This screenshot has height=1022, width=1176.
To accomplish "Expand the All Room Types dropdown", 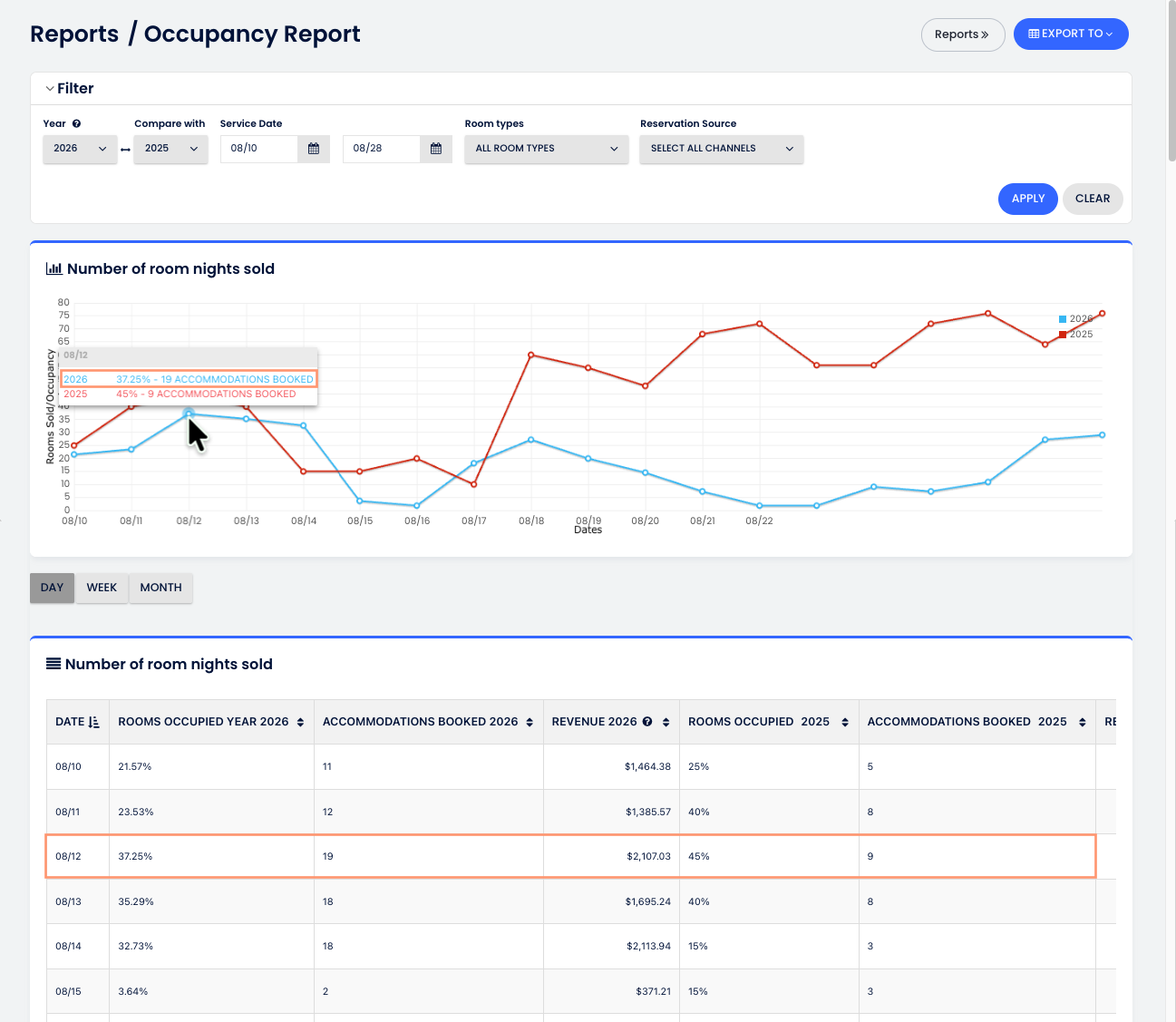I will pyautogui.click(x=547, y=149).
